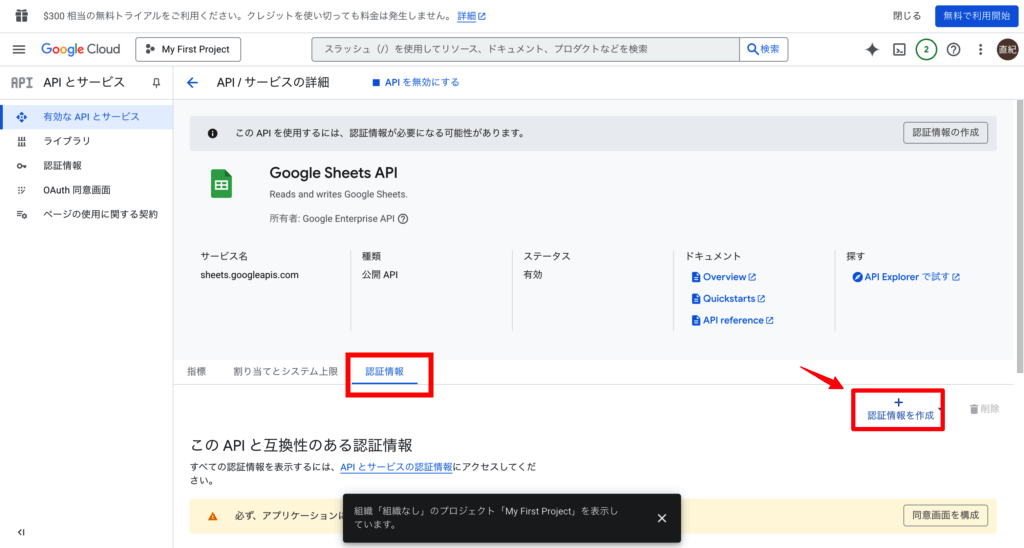
Task: Click the key icon beside 認証情報
Action: coord(22,166)
